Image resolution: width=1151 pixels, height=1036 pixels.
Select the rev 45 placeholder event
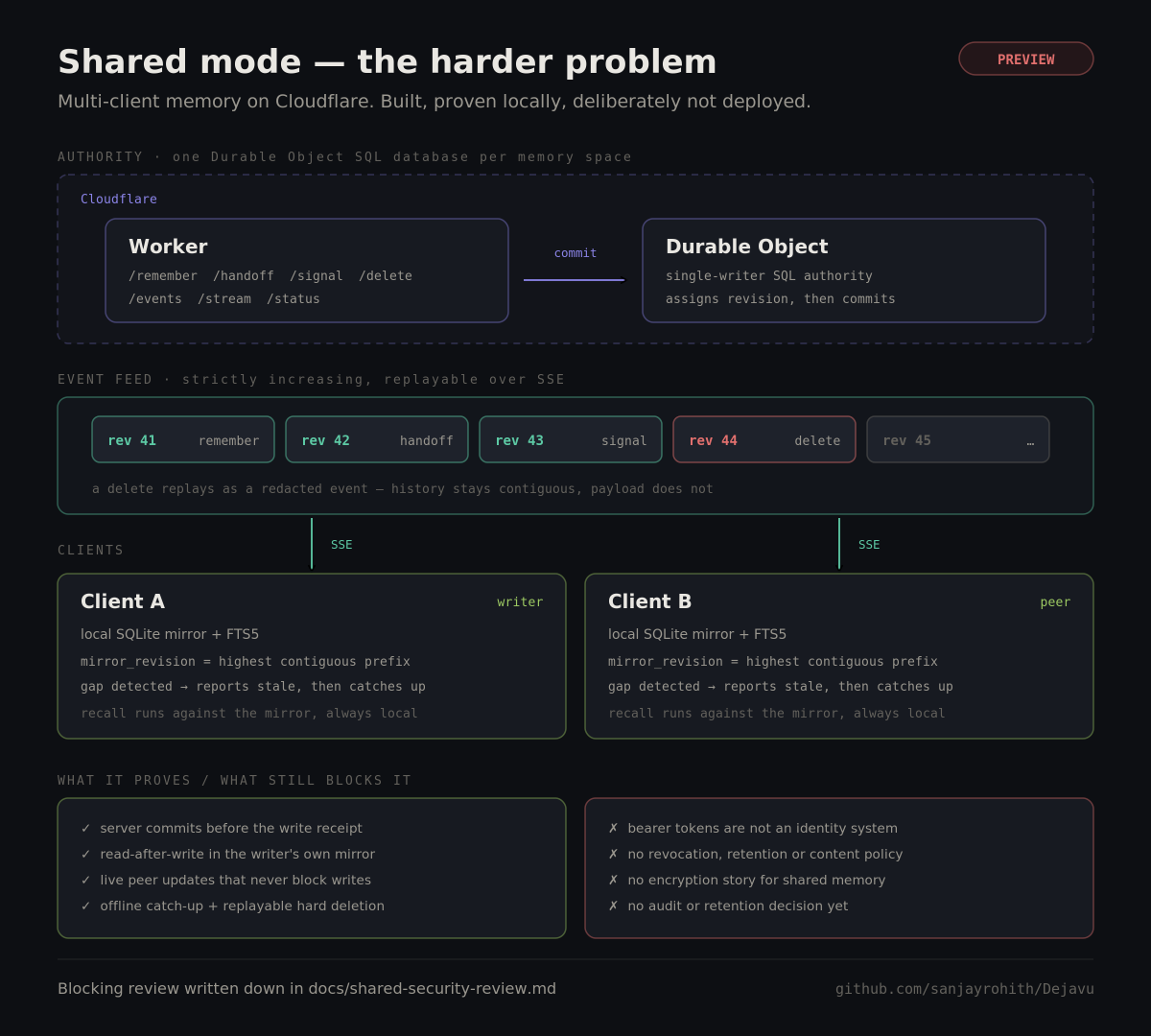958,439
